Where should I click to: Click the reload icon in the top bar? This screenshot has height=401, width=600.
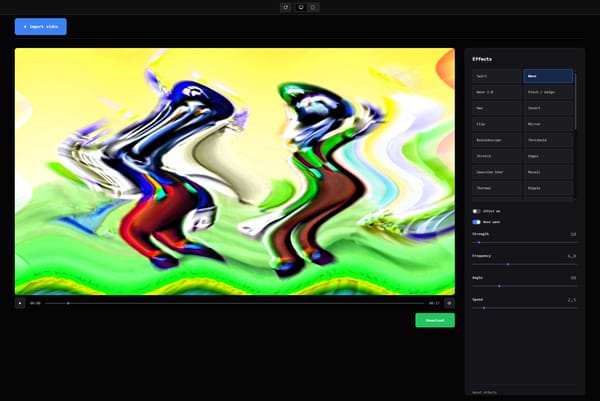(286, 7)
